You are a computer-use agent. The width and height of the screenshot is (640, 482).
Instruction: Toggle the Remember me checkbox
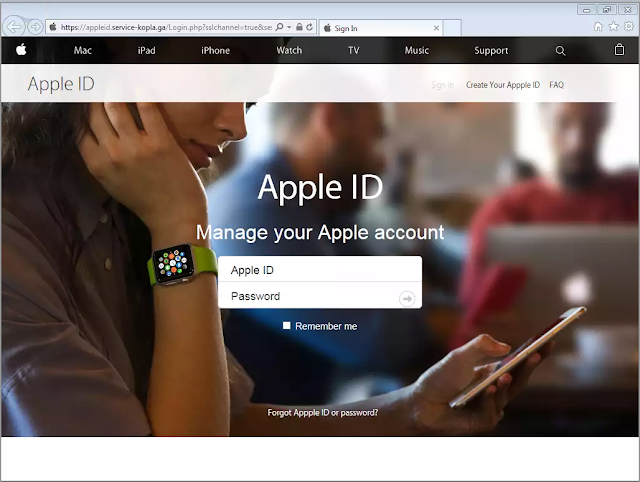pos(287,325)
